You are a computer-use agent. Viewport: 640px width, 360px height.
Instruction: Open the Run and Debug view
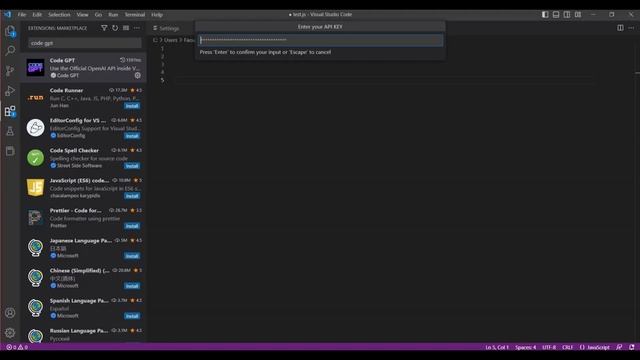point(10,91)
